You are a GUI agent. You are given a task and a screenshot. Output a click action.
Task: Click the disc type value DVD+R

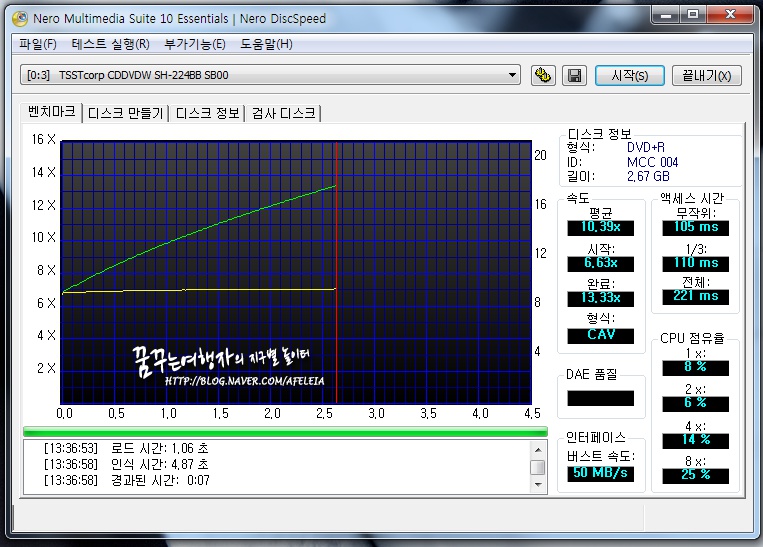[x=645, y=147]
